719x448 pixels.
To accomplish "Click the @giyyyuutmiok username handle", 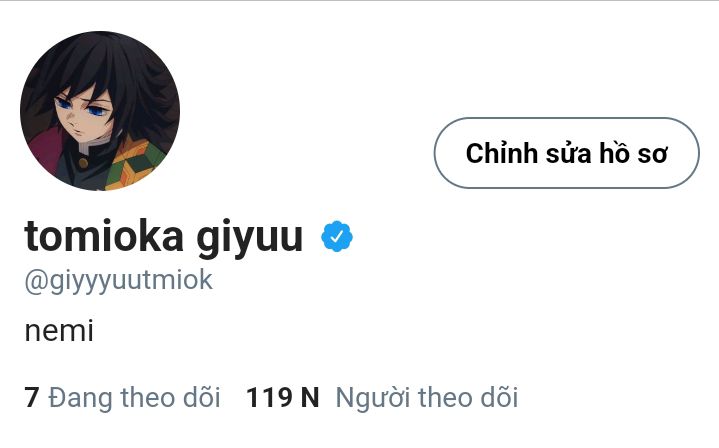I will click(118, 281).
